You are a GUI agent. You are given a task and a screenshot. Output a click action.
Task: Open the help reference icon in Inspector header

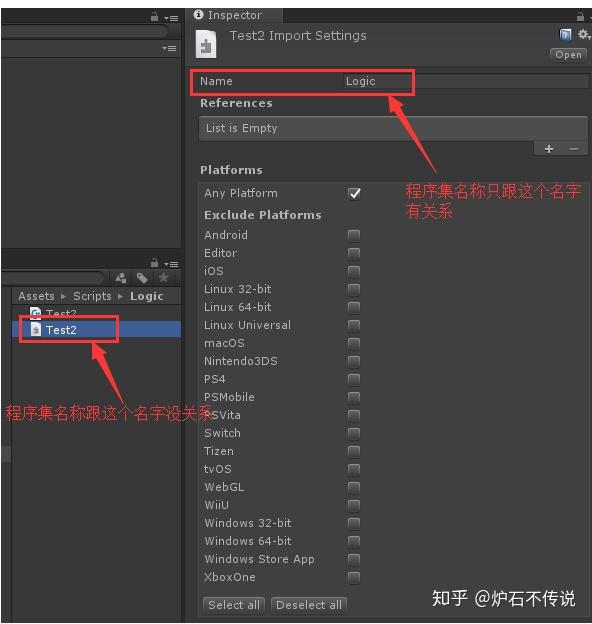tap(565, 35)
